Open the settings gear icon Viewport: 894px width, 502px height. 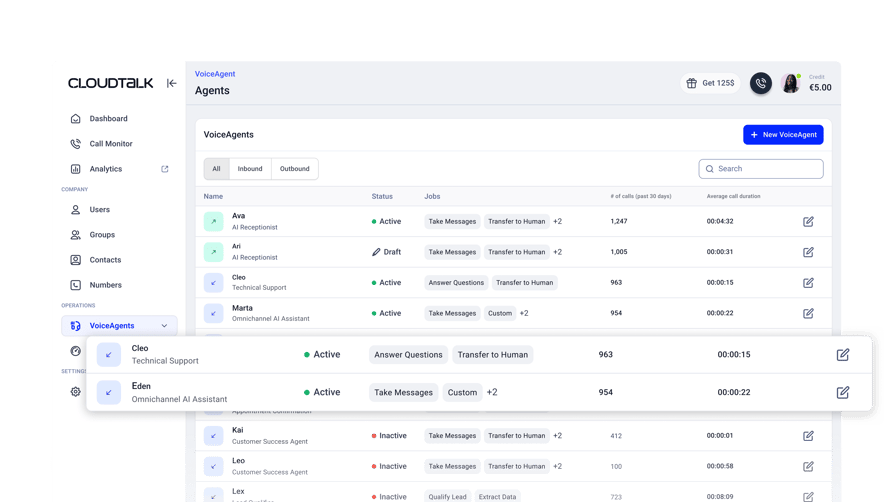click(x=75, y=392)
